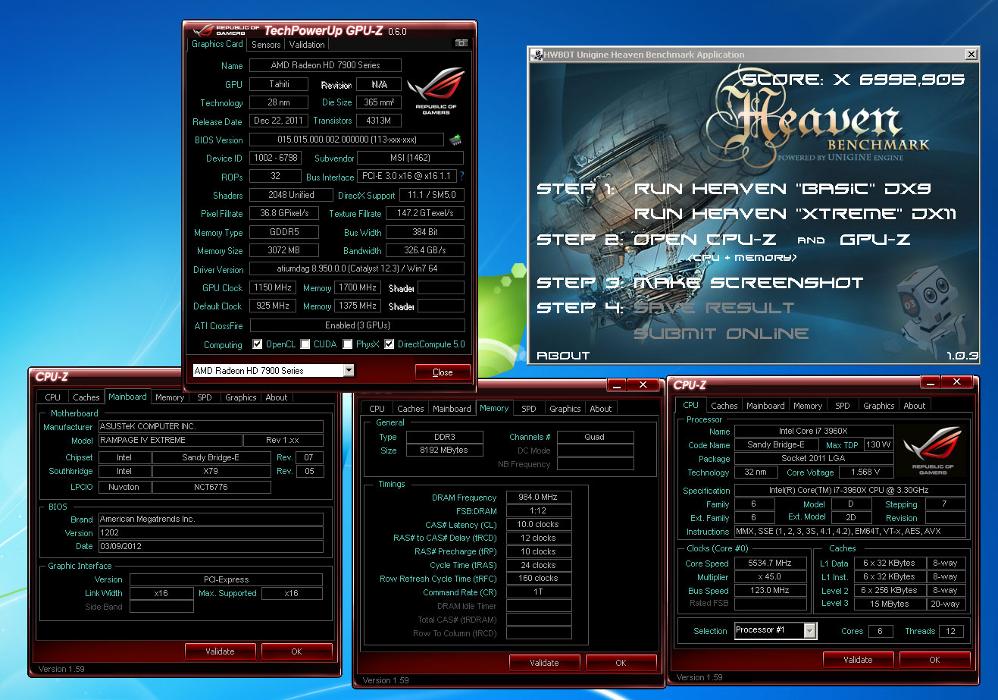Toggle the OpenCL checkbox
Viewport: 998px width, 700px height.
tap(257, 344)
